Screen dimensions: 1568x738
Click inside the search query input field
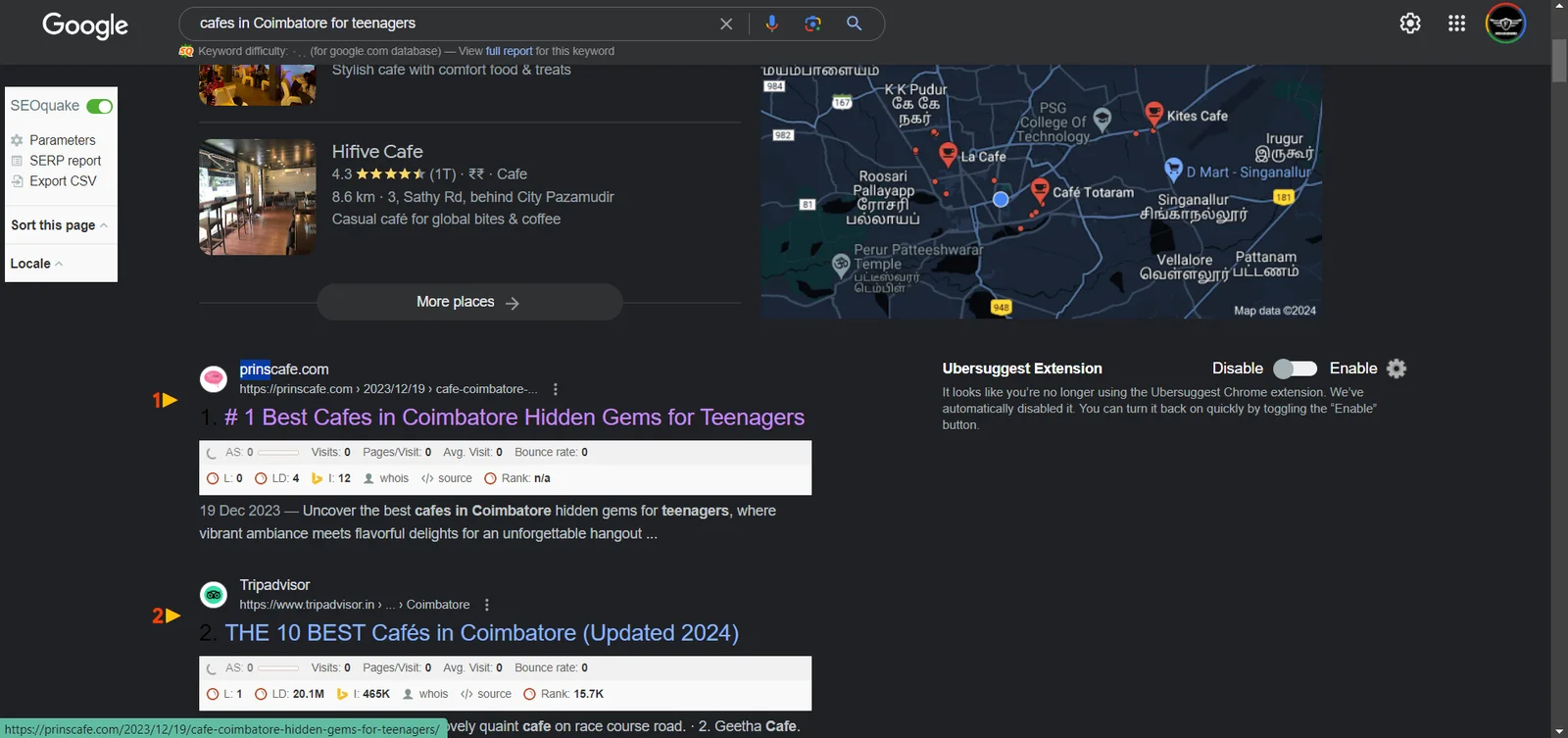(451, 24)
